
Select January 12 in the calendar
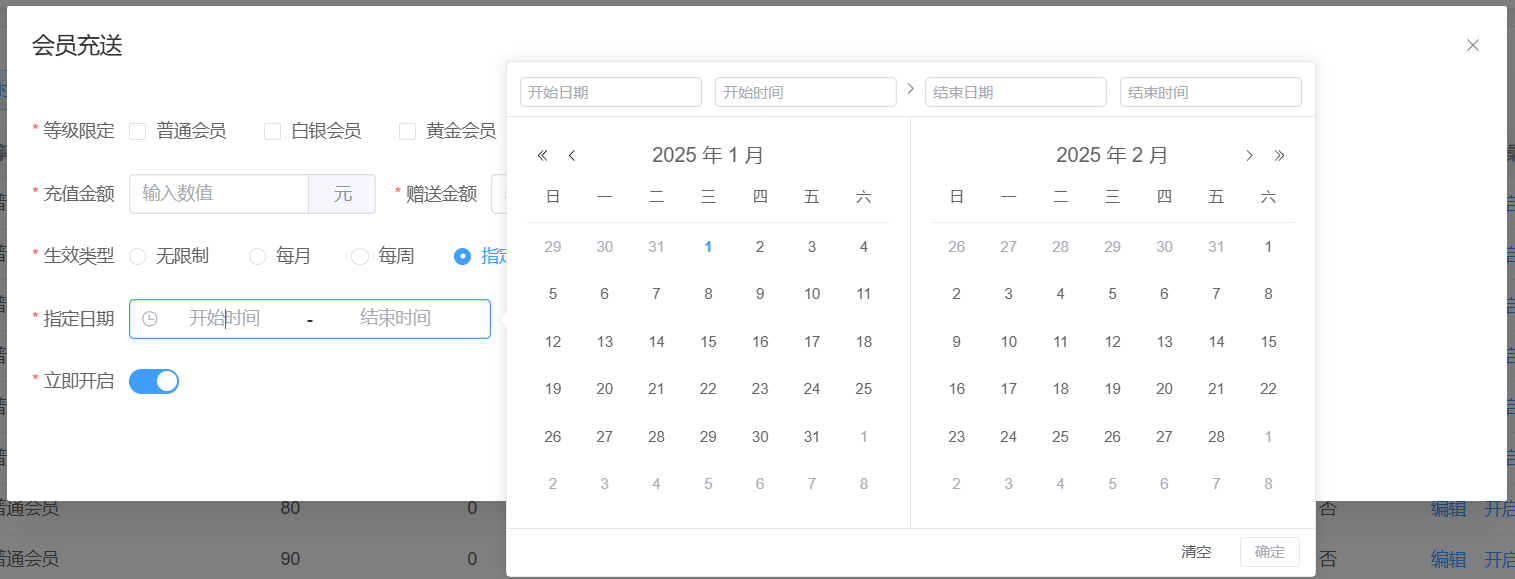tap(553, 342)
